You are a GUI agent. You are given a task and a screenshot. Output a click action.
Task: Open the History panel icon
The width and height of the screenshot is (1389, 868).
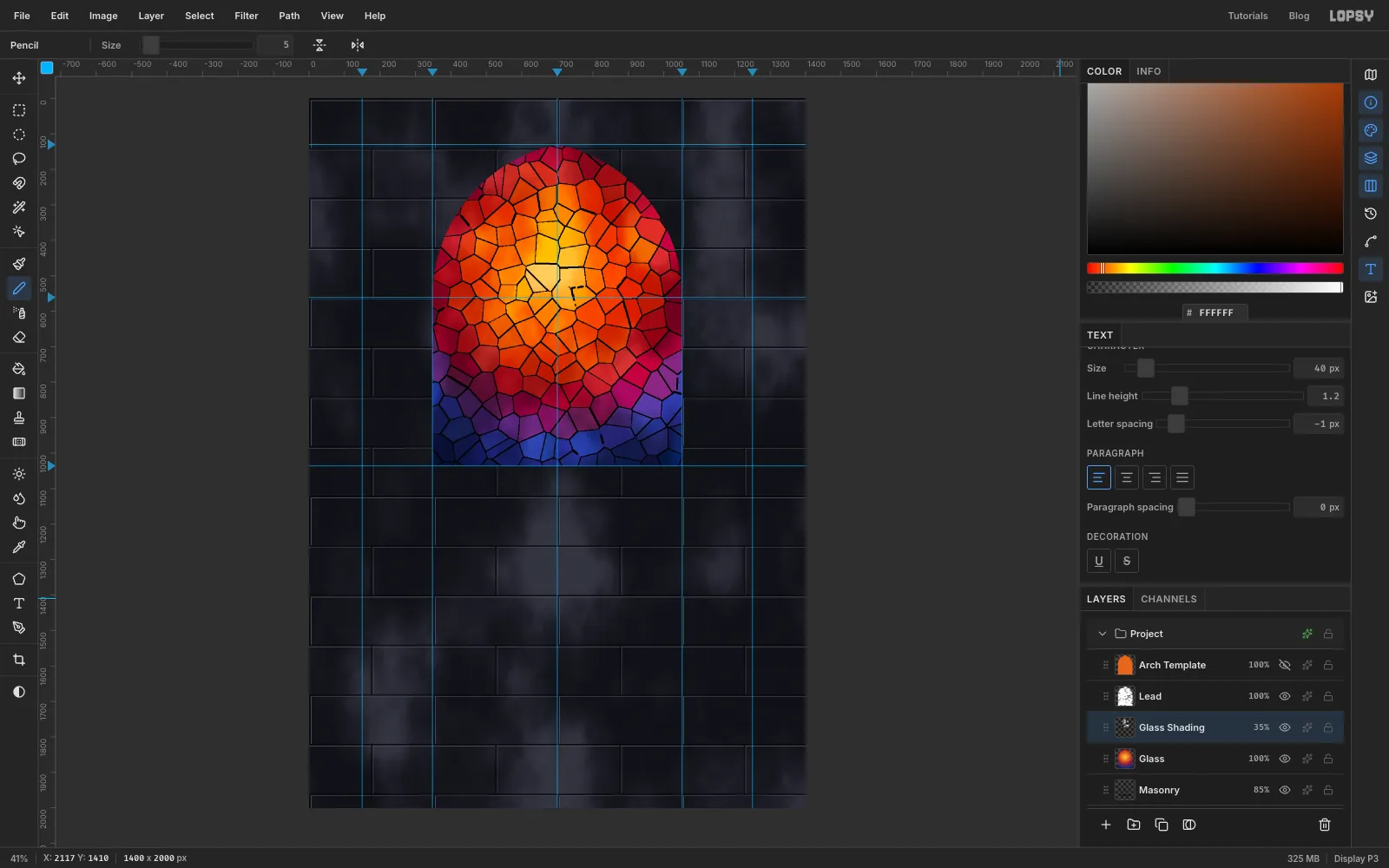click(x=1371, y=214)
